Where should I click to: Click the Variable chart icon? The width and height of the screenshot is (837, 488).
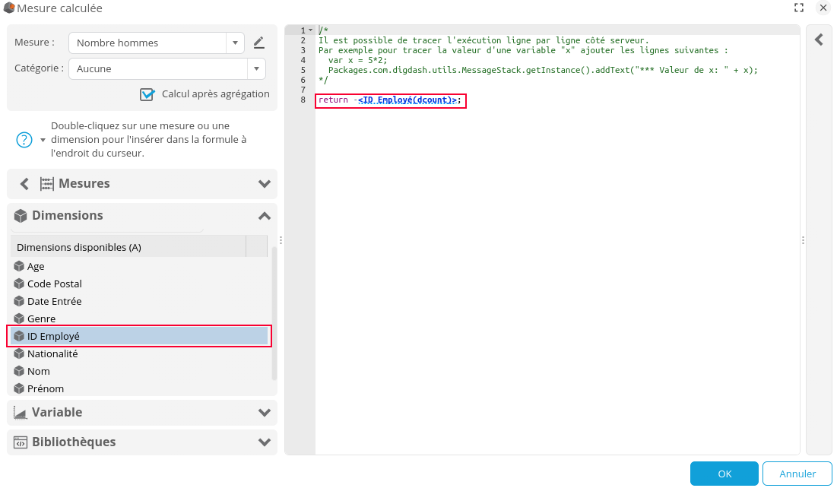click(x=19, y=412)
